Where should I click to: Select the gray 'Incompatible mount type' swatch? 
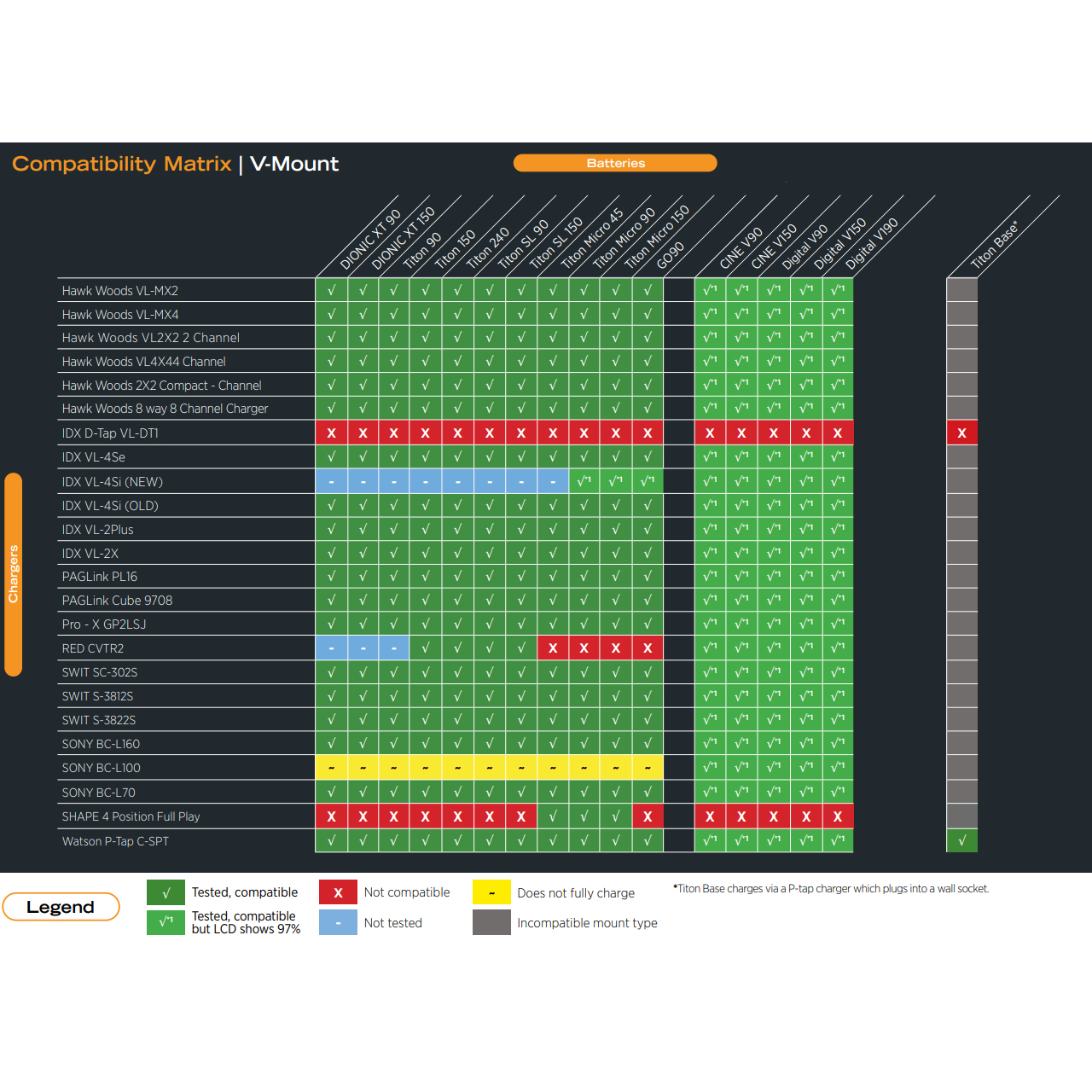491,922
